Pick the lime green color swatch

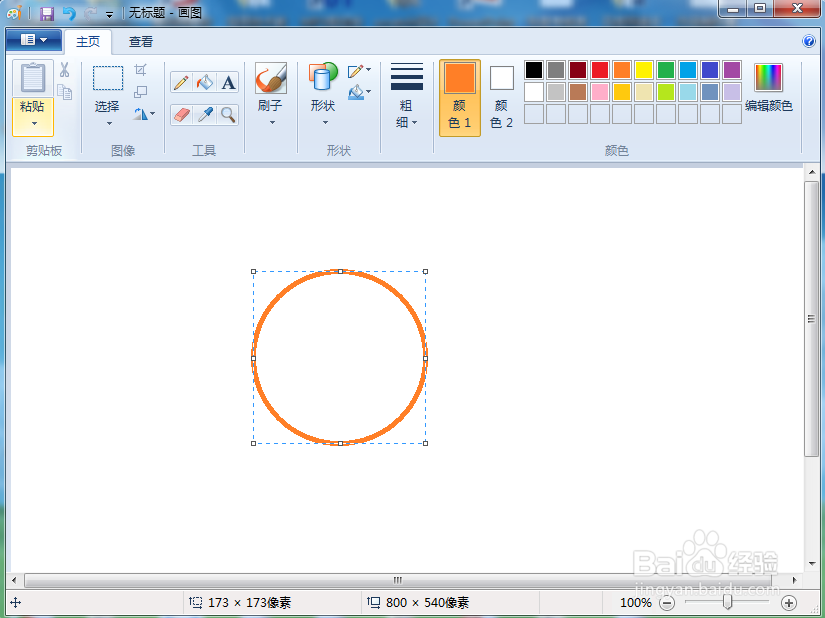tap(666, 92)
